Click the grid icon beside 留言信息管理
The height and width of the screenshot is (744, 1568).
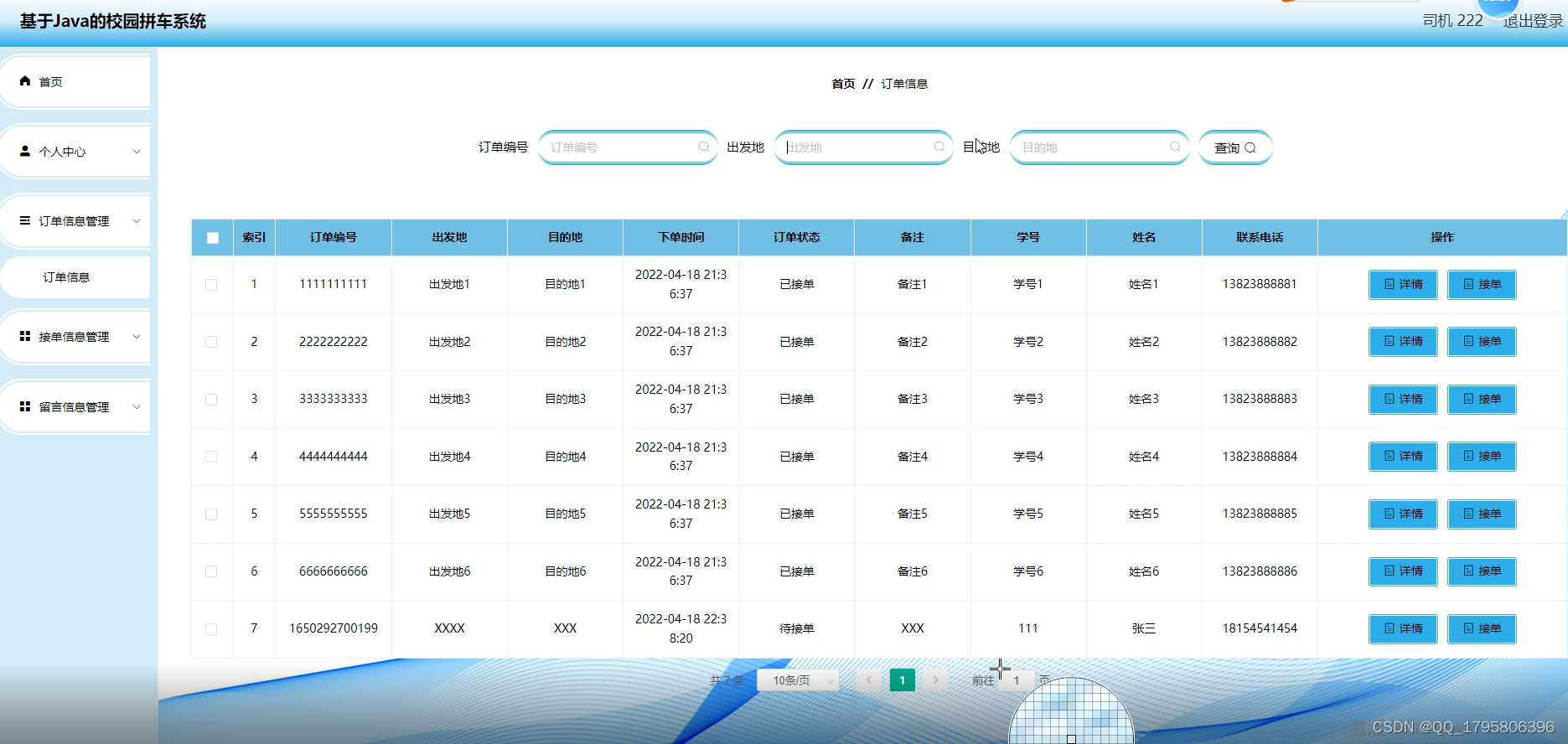click(x=25, y=406)
